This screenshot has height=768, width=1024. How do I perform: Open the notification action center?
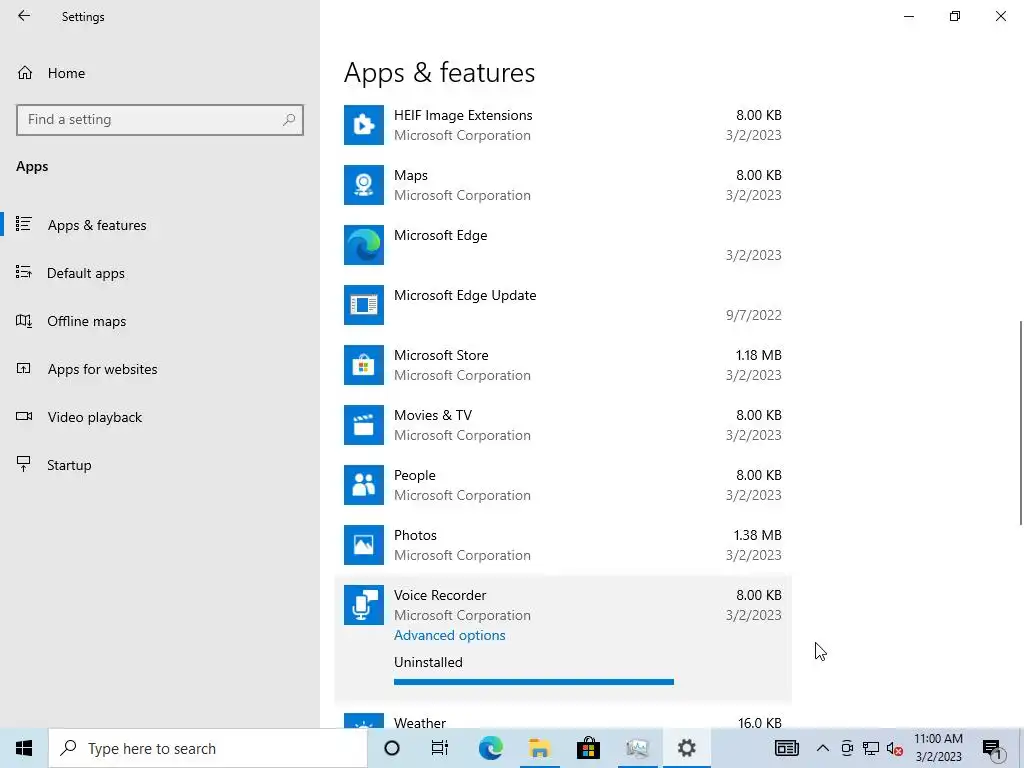(993, 748)
